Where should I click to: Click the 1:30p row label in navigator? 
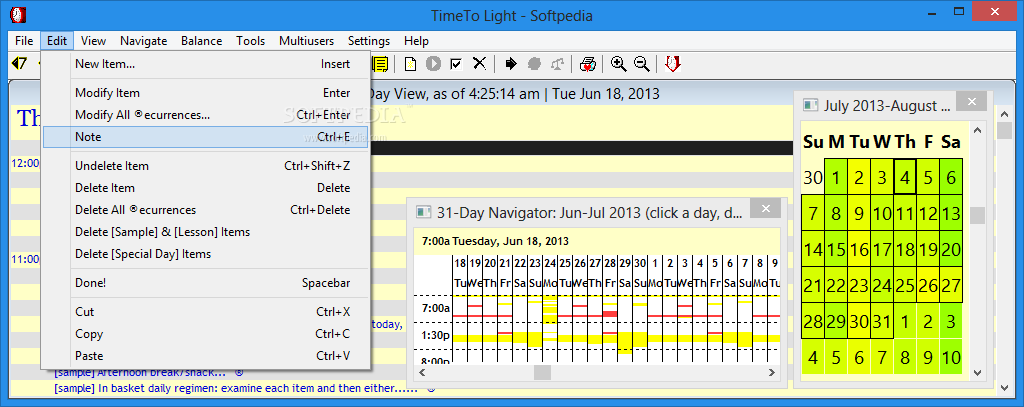pyautogui.click(x=434, y=338)
